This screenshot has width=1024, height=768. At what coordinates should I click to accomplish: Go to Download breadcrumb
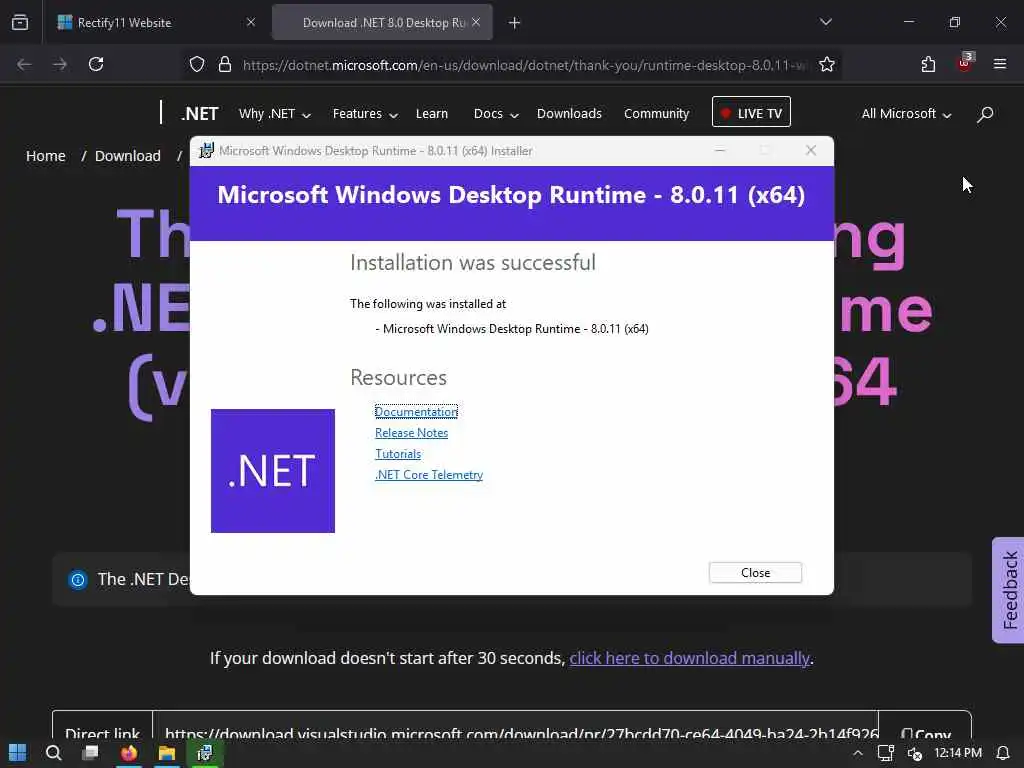click(128, 156)
